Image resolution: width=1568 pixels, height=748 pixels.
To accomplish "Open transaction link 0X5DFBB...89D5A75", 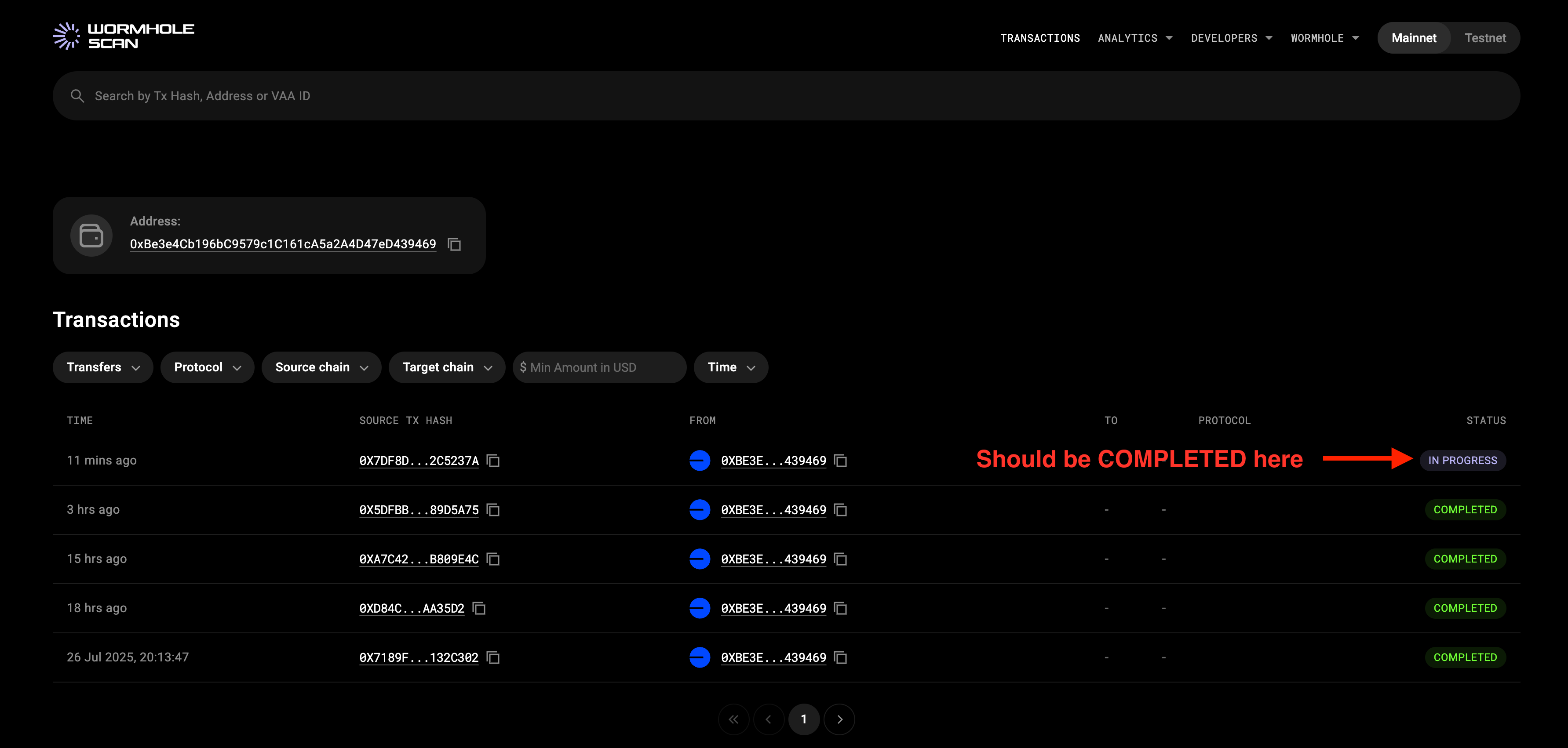I will 419,510.
